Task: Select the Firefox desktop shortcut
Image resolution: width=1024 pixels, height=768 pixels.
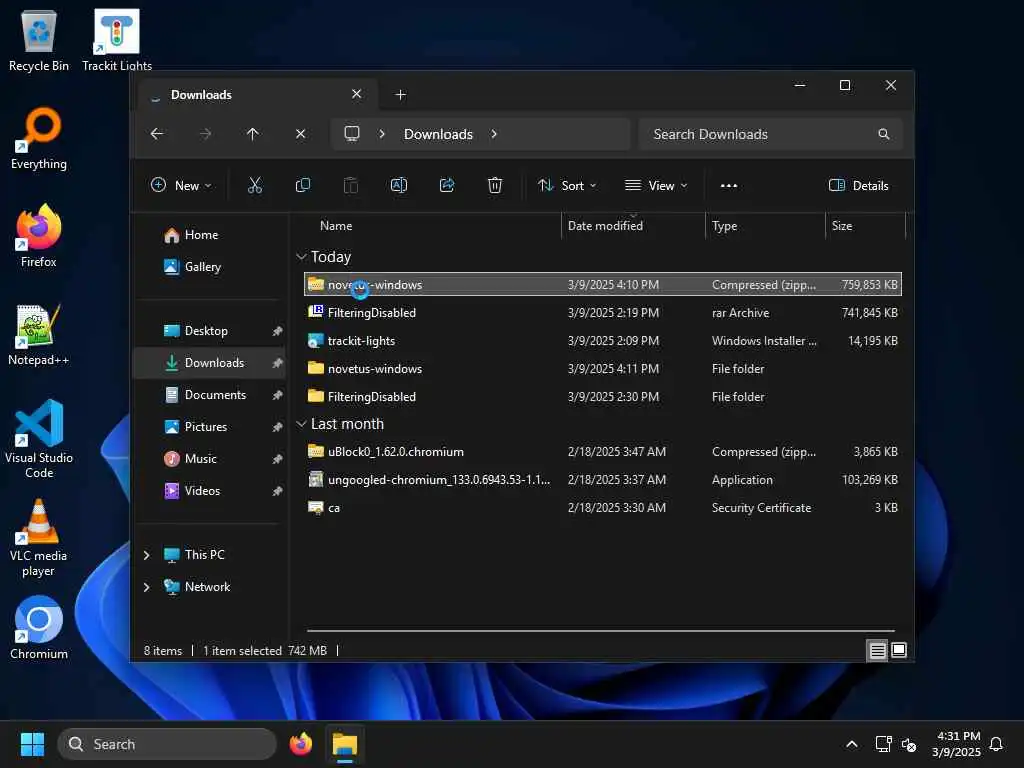Action: click(x=39, y=236)
